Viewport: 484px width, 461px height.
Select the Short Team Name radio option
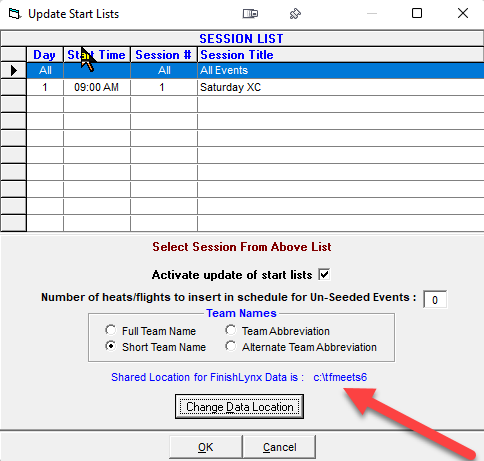[111, 346]
